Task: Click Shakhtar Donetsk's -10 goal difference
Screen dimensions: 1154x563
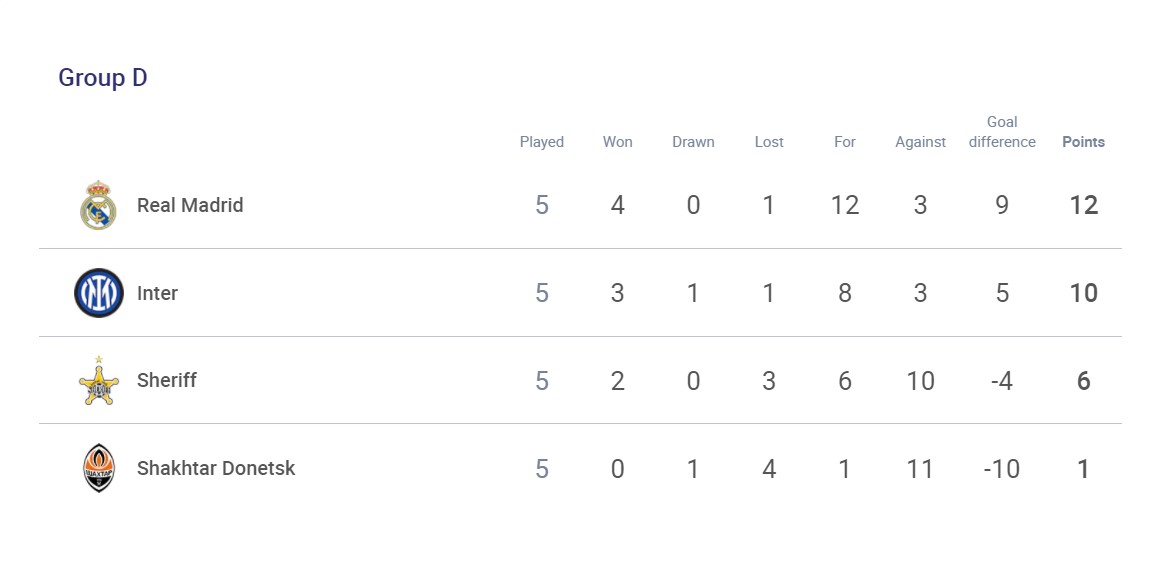Action: point(1002,468)
